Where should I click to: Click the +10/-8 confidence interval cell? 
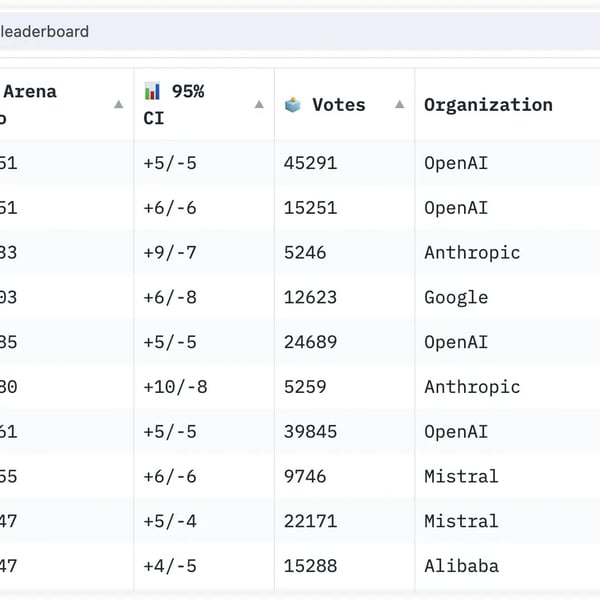(x=175, y=387)
